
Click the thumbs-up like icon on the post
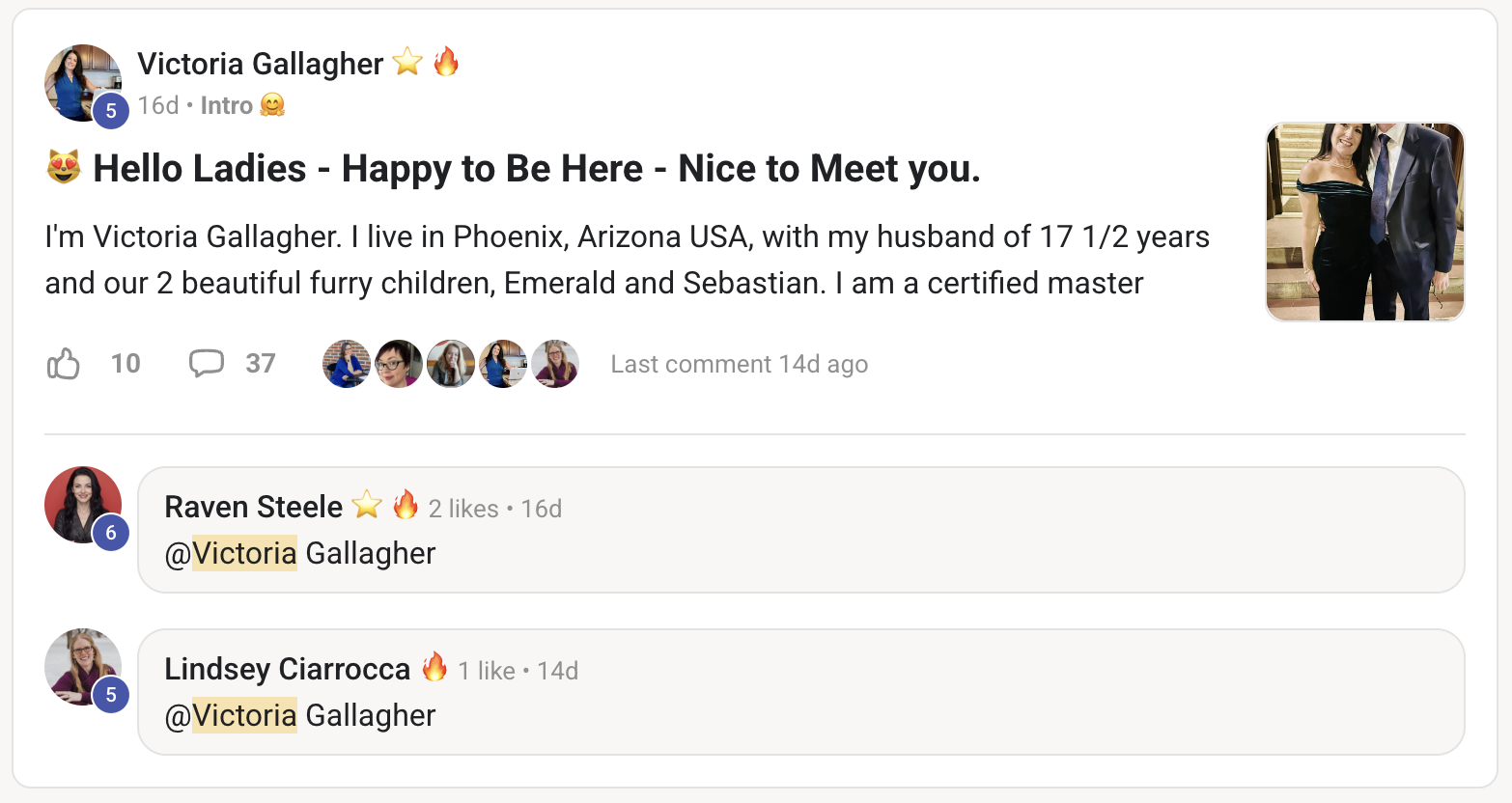point(64,364)
